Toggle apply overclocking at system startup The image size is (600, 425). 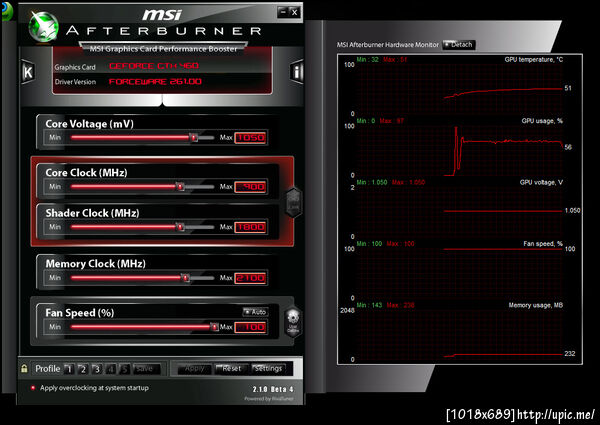33,388
